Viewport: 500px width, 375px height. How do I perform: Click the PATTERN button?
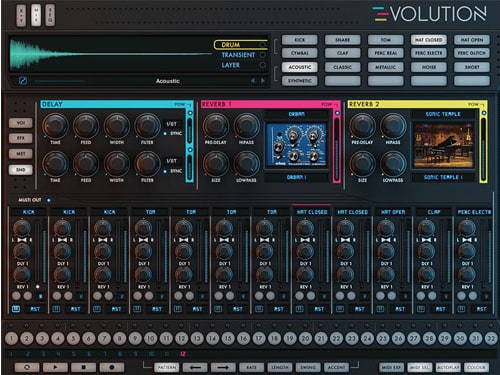[x=167, y=367]
